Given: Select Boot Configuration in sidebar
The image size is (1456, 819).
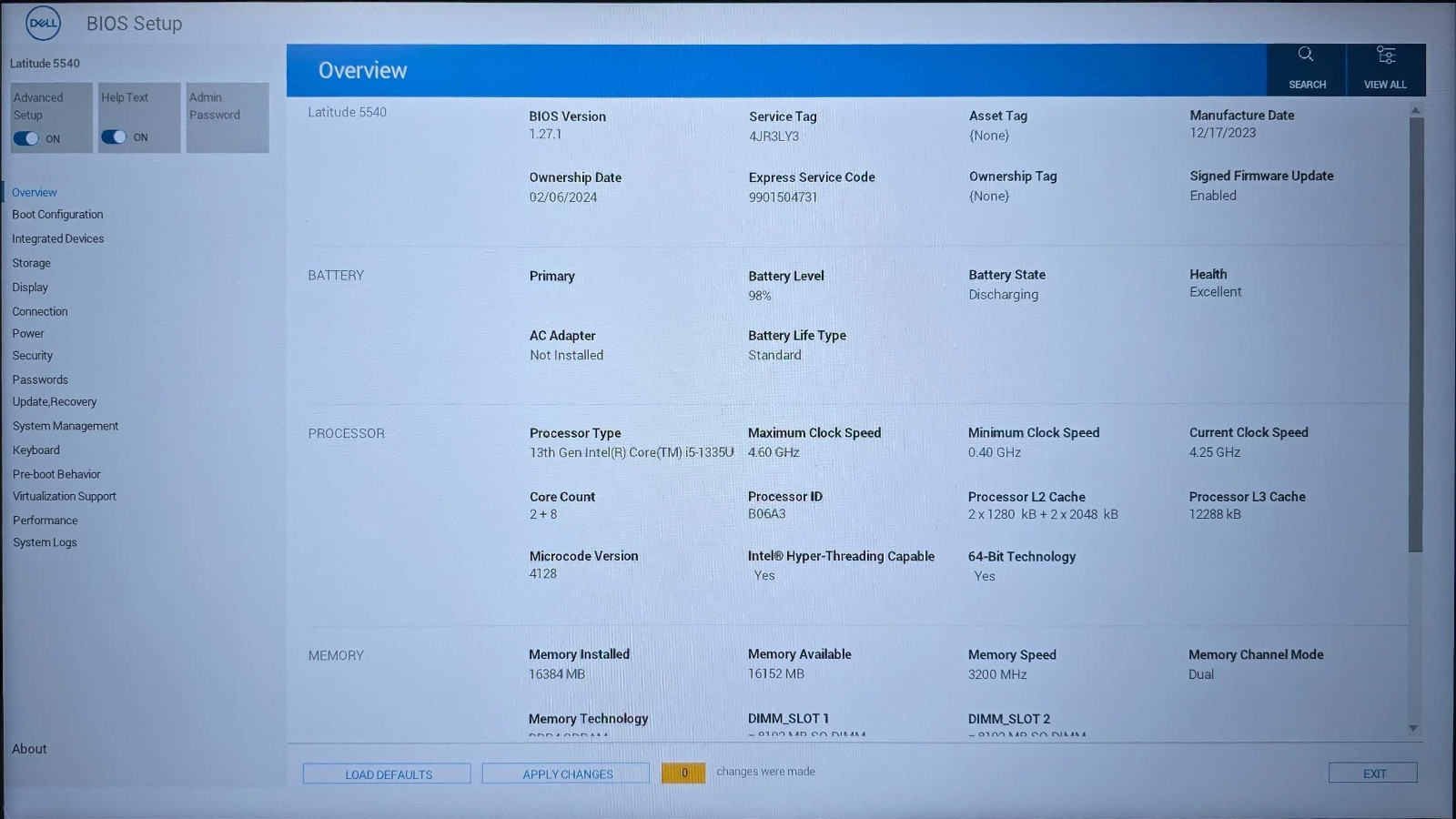Looking at the screenshot, I should click(57, 215).
